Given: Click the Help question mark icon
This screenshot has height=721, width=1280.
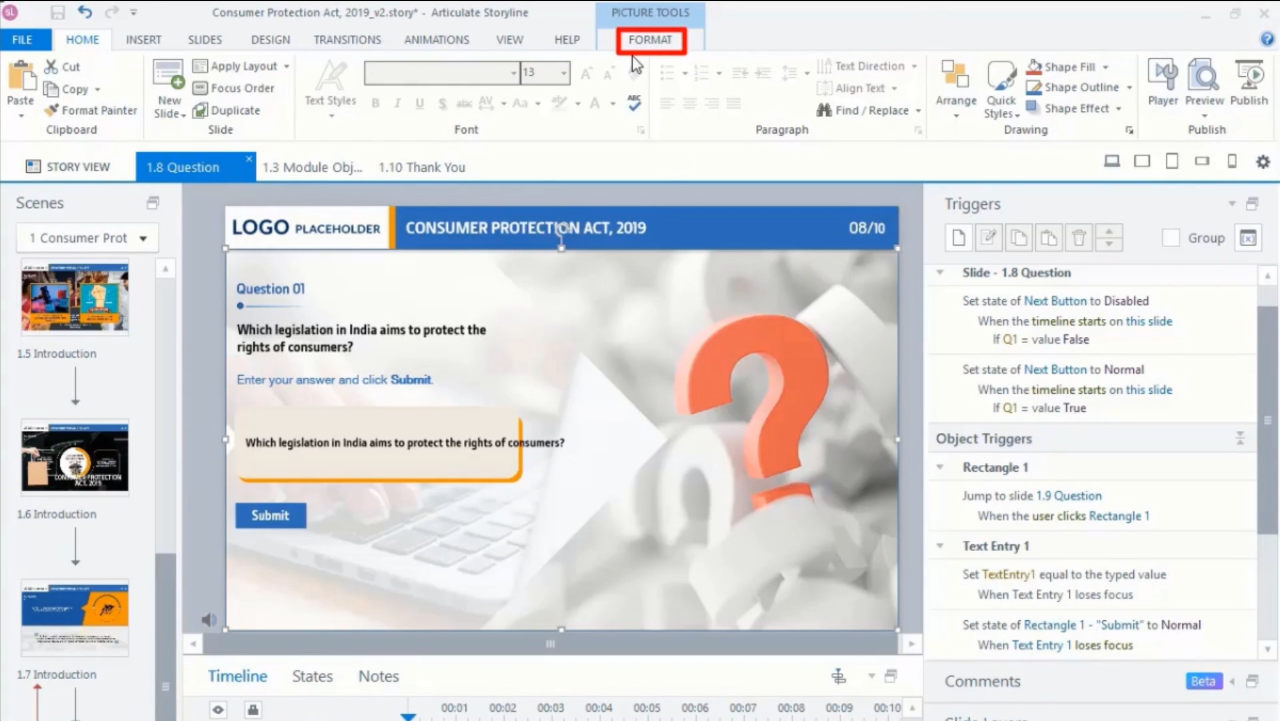Looking at the screenshot, I should tap(1267, 39).
